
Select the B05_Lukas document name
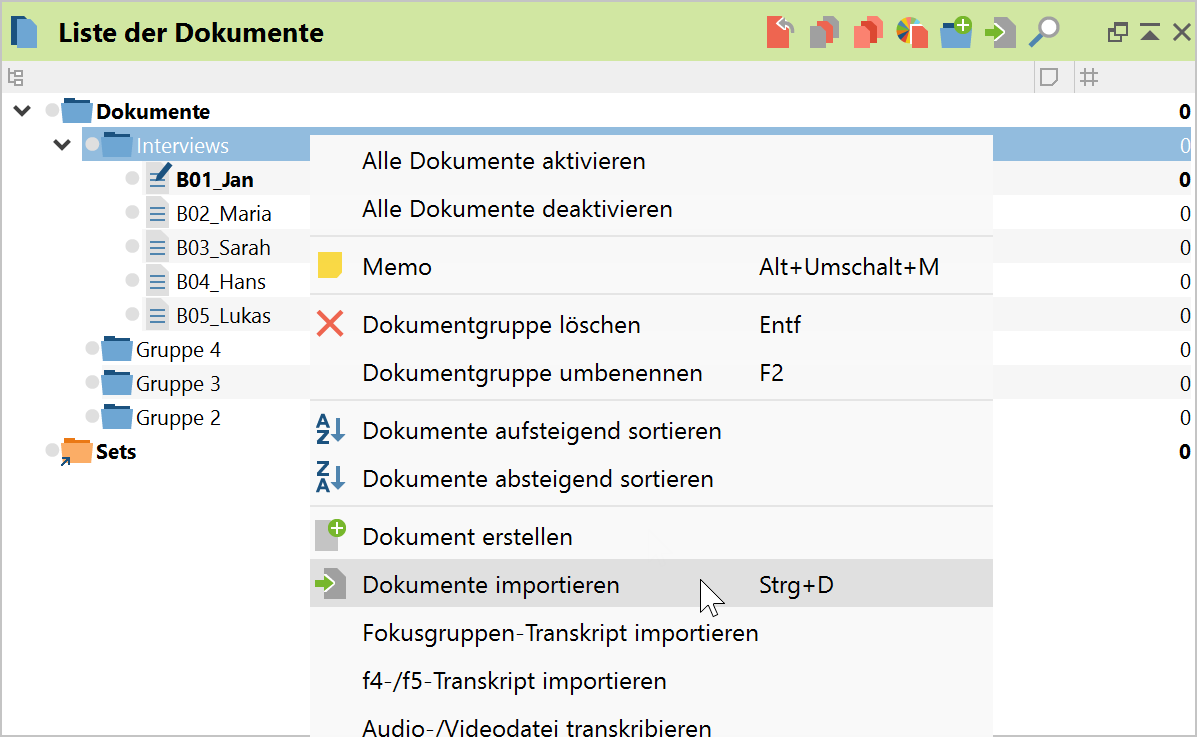pyautogui.click(x=223, y=316)
